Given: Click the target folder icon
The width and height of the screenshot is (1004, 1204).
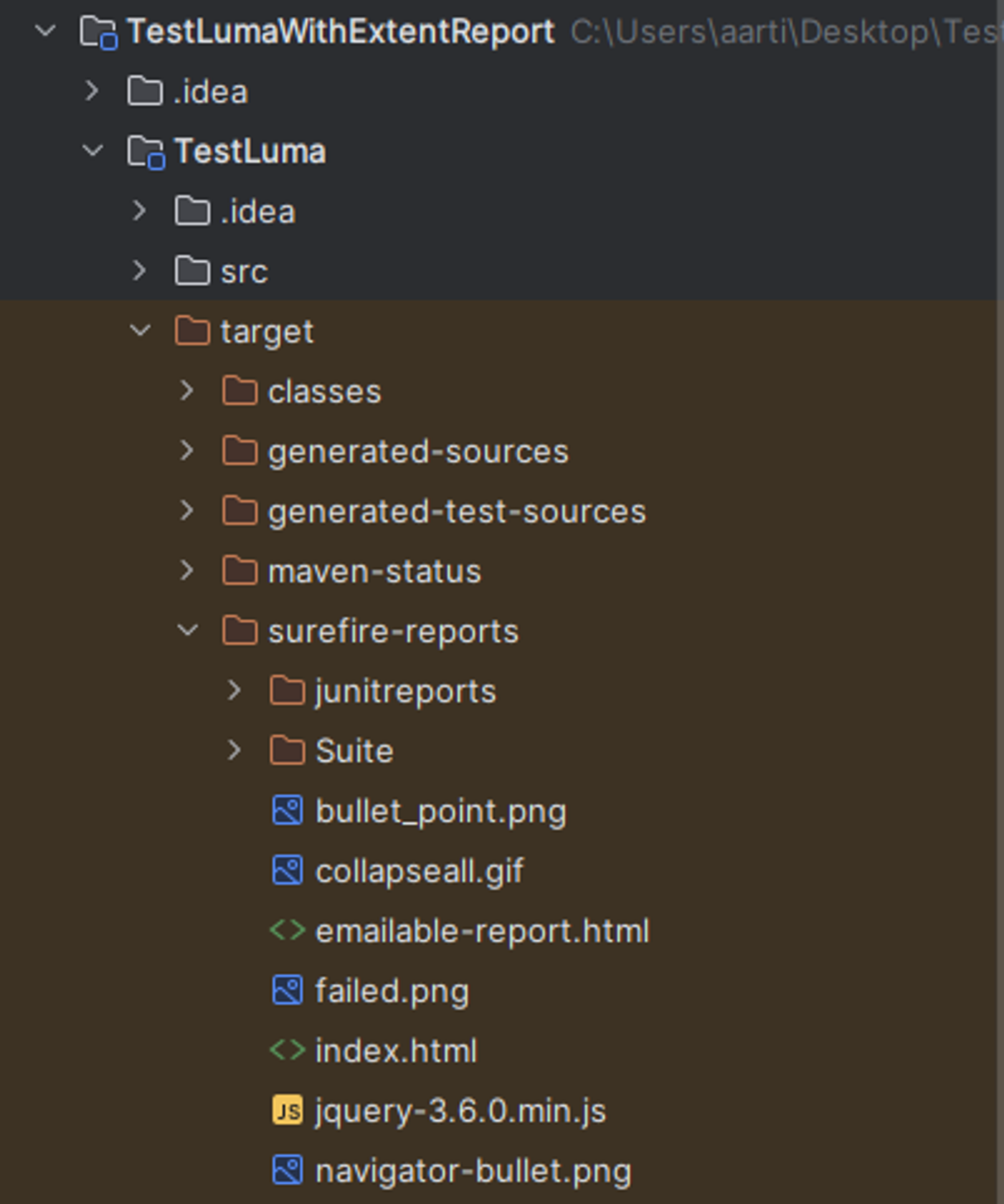Looking at the screenshot, I should (x=192, y=331).
